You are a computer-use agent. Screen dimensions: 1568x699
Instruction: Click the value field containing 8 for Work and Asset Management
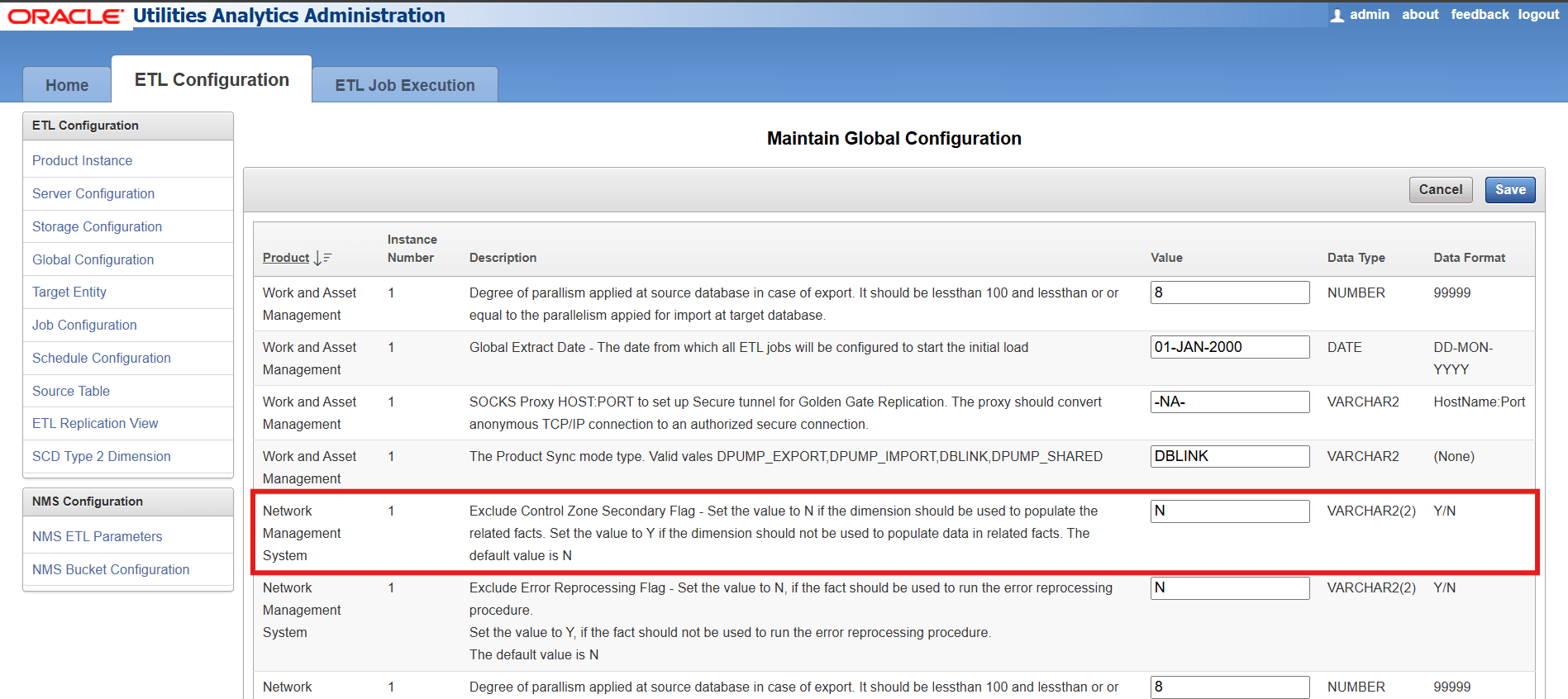click(1230, 292)
